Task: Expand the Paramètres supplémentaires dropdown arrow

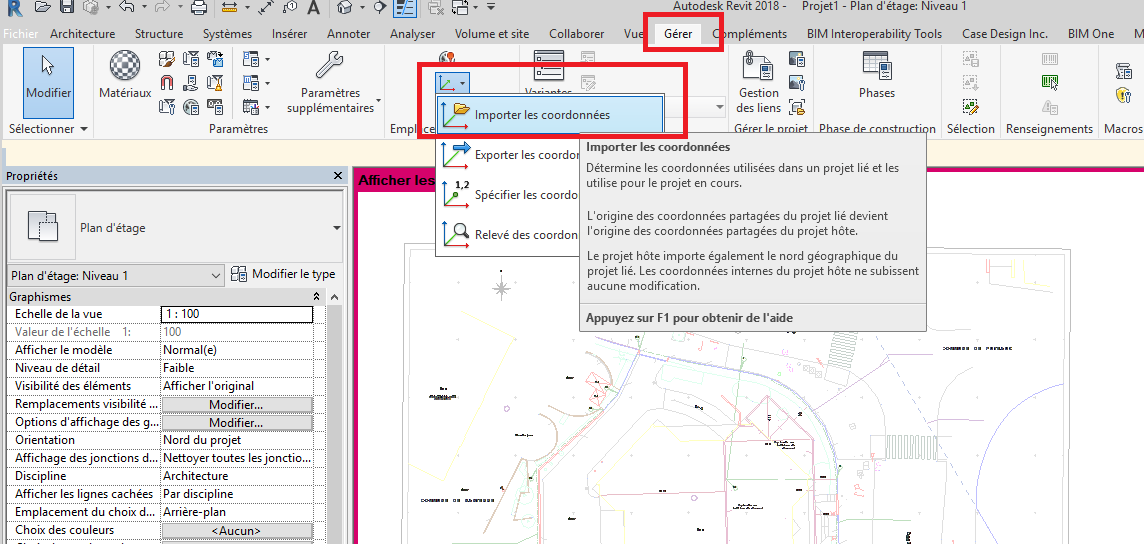Action: pos(378,100)
